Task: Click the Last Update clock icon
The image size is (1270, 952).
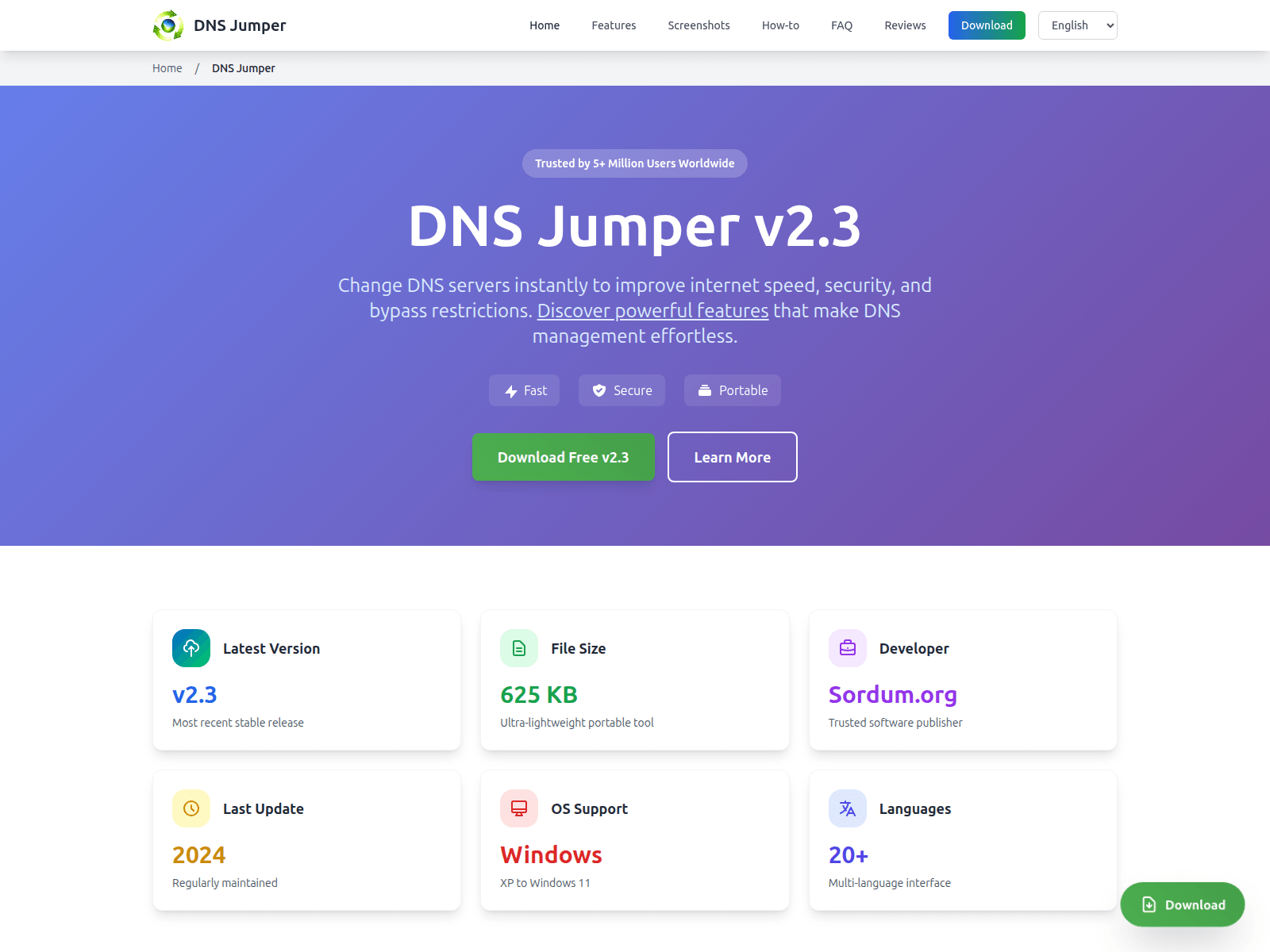Action: [x=191, y=808]
